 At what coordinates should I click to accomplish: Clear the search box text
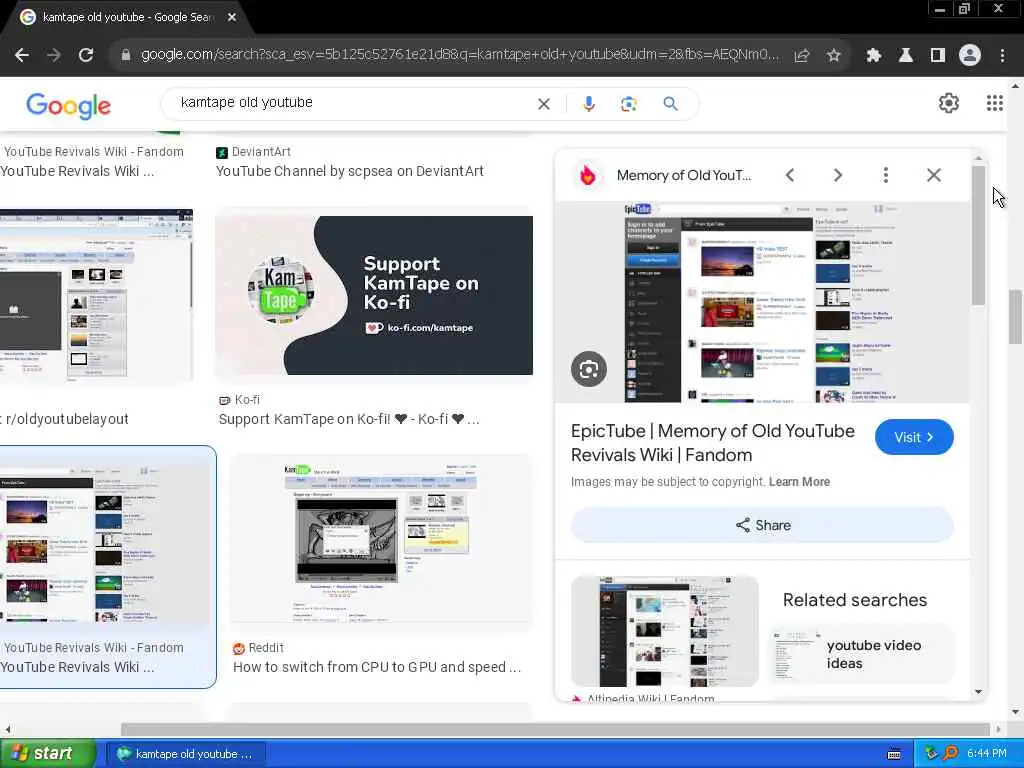point(543,104)
